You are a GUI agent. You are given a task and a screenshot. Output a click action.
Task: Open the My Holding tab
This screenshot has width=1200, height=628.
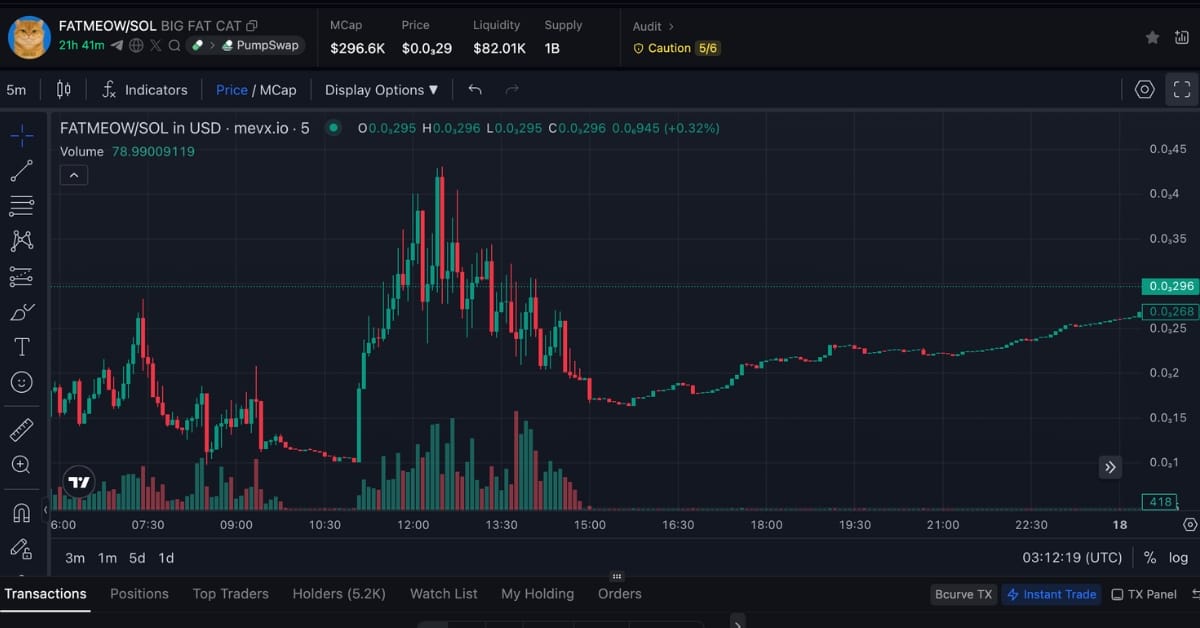tap(537, 594)
